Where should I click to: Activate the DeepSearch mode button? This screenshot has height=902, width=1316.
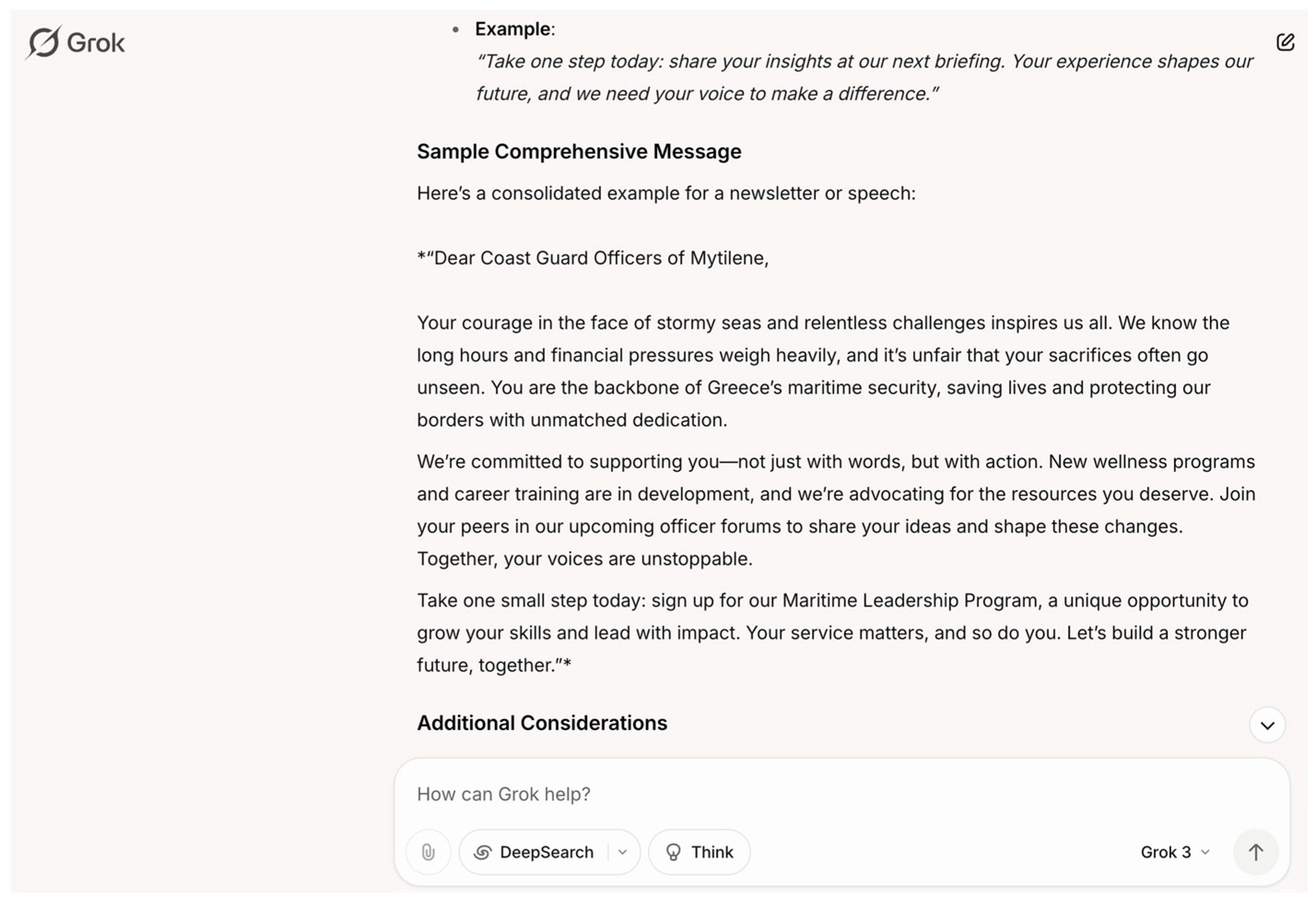point(535,852)
